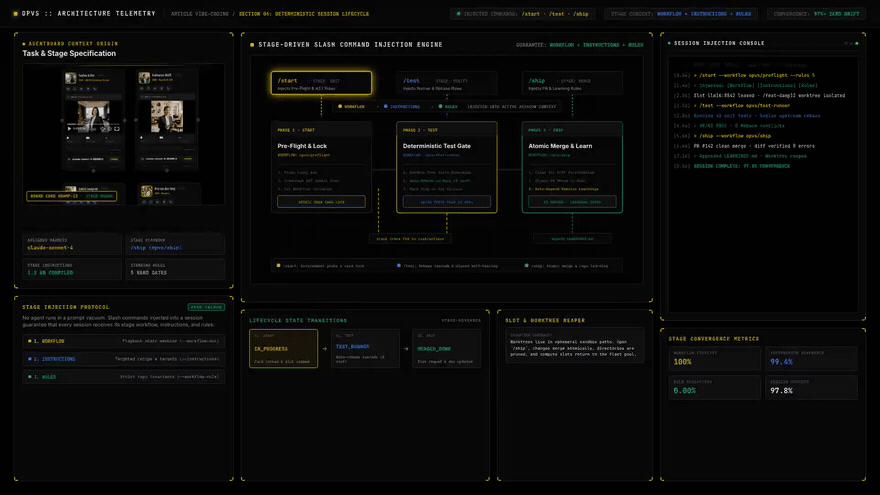880x495 pixels.
Task: Click the avatar on the top-right board card
Action: tap(144, 78)
